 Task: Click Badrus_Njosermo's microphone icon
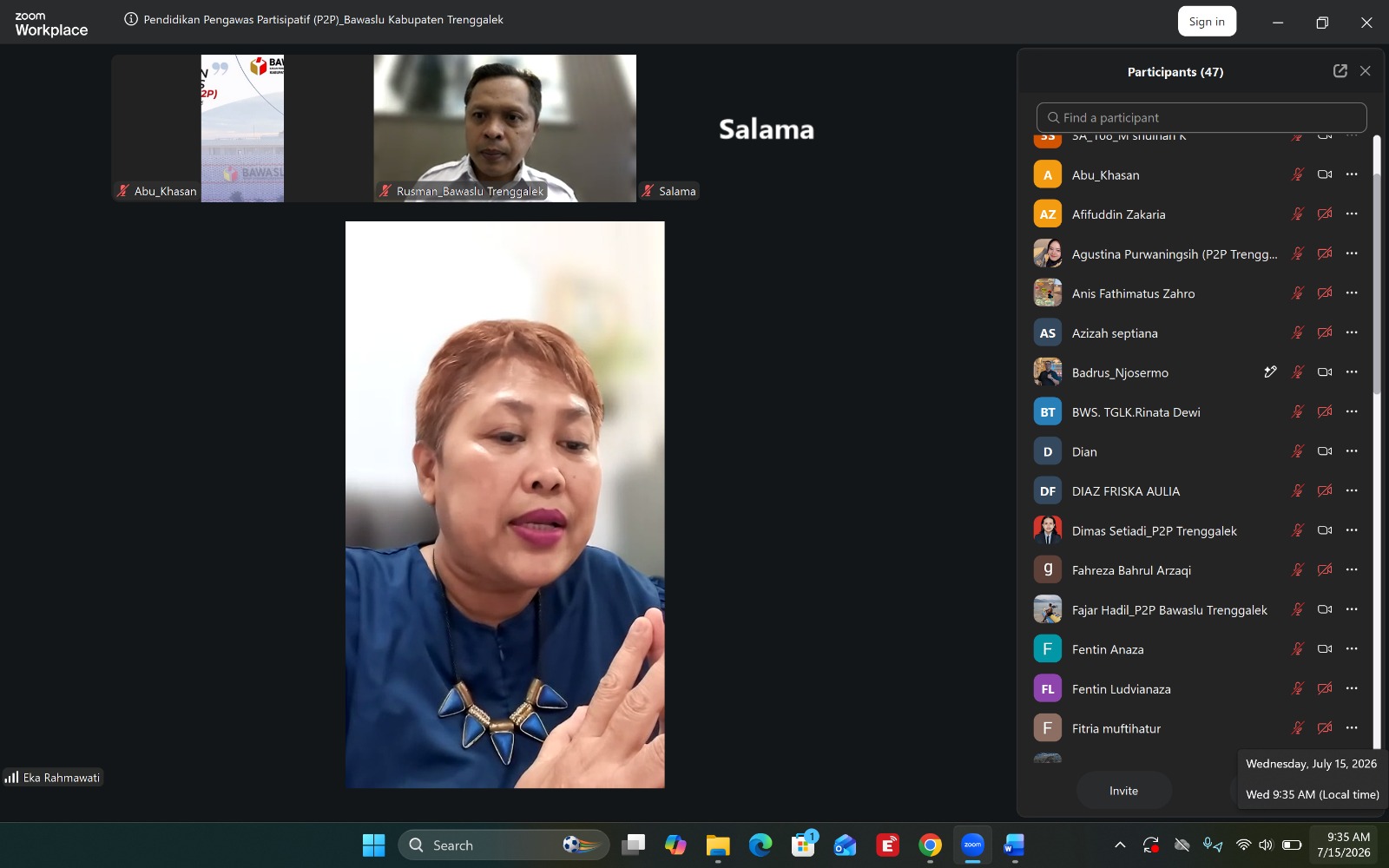pyautogui.click(x=1298, y=372)
